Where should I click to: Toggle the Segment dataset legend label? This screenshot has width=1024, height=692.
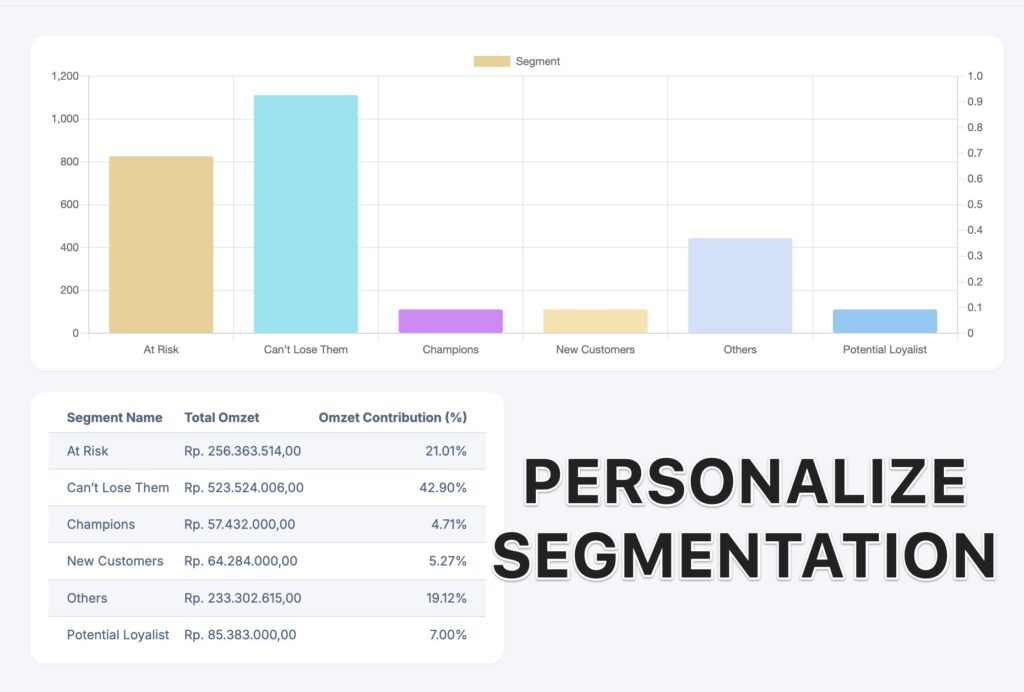click(538, 62)
